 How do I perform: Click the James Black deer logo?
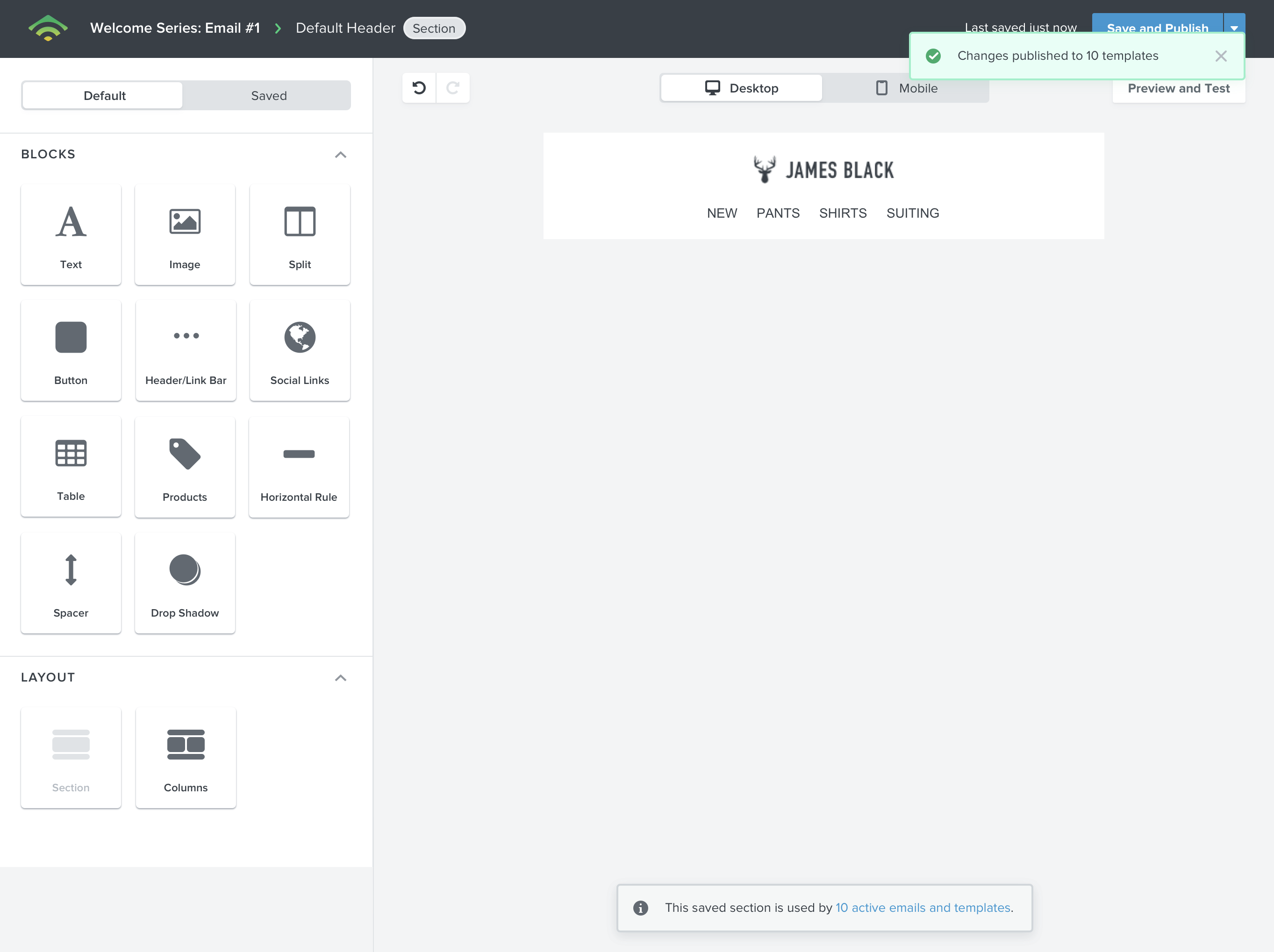point(823,170)
